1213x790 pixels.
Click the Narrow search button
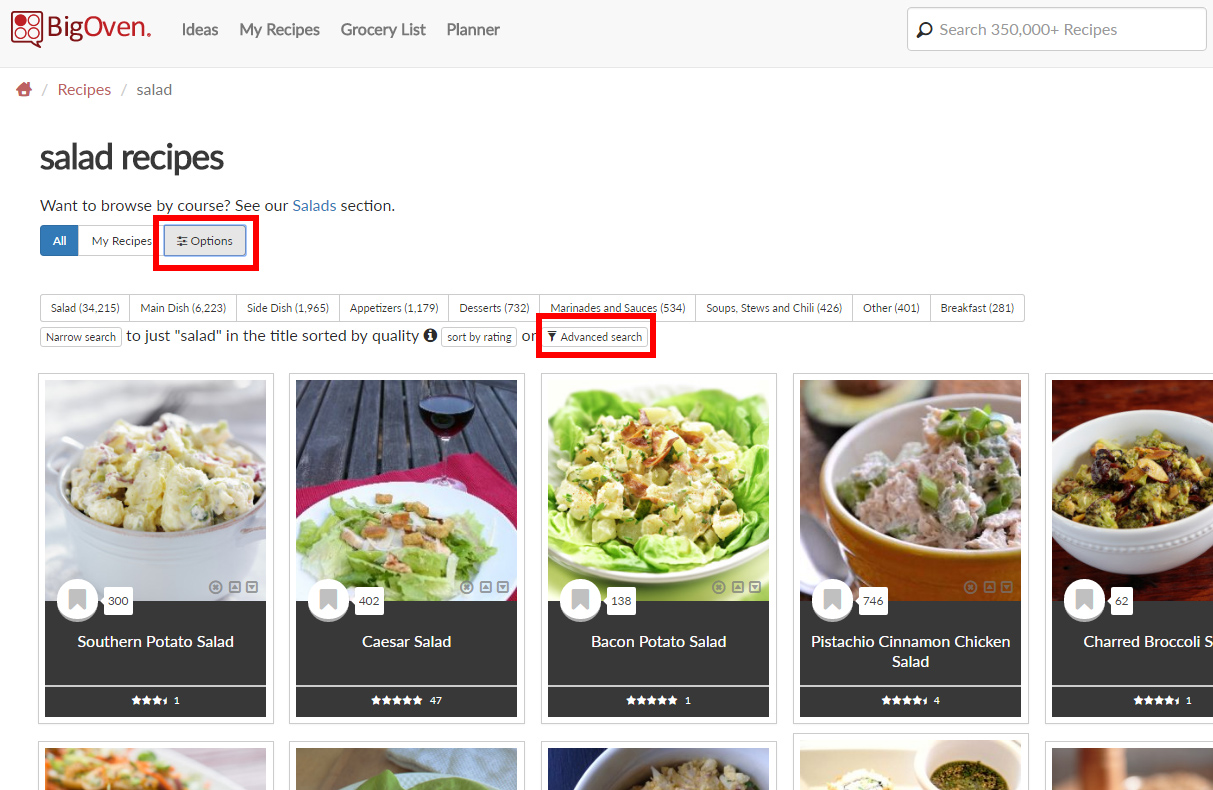coord(81,337)
